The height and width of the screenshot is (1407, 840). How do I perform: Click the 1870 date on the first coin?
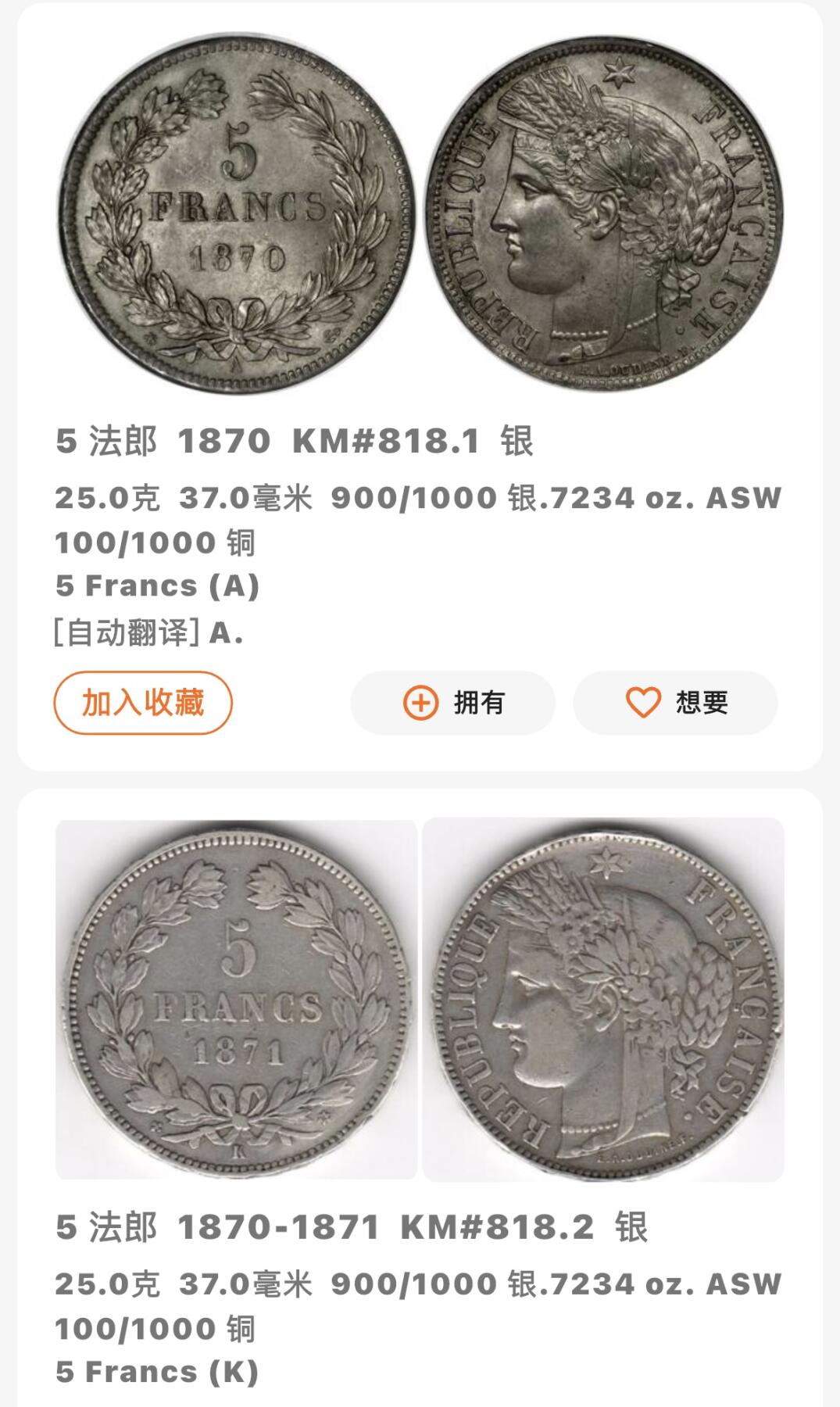pos(238,258)
